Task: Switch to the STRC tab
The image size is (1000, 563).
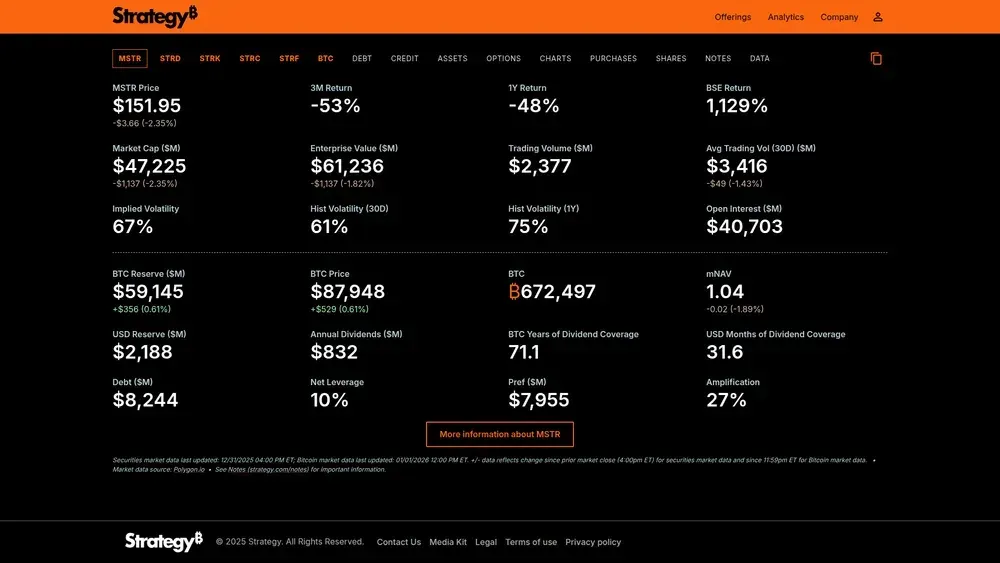Action: (x=250, y=59)
